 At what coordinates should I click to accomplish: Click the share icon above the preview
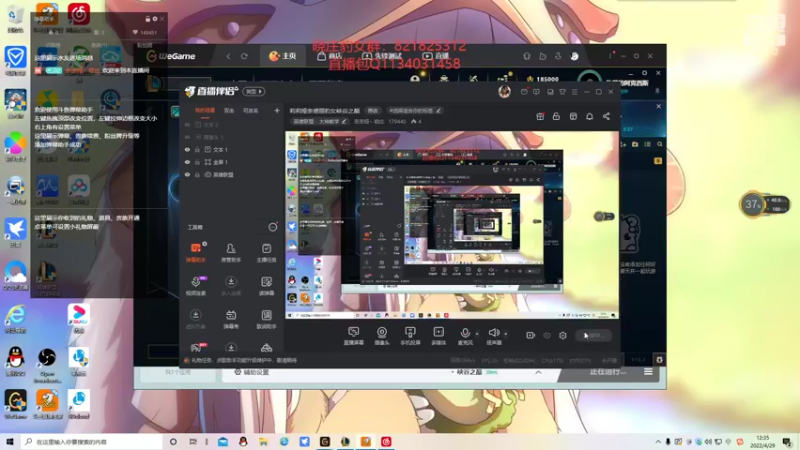(x=606, y=116)
